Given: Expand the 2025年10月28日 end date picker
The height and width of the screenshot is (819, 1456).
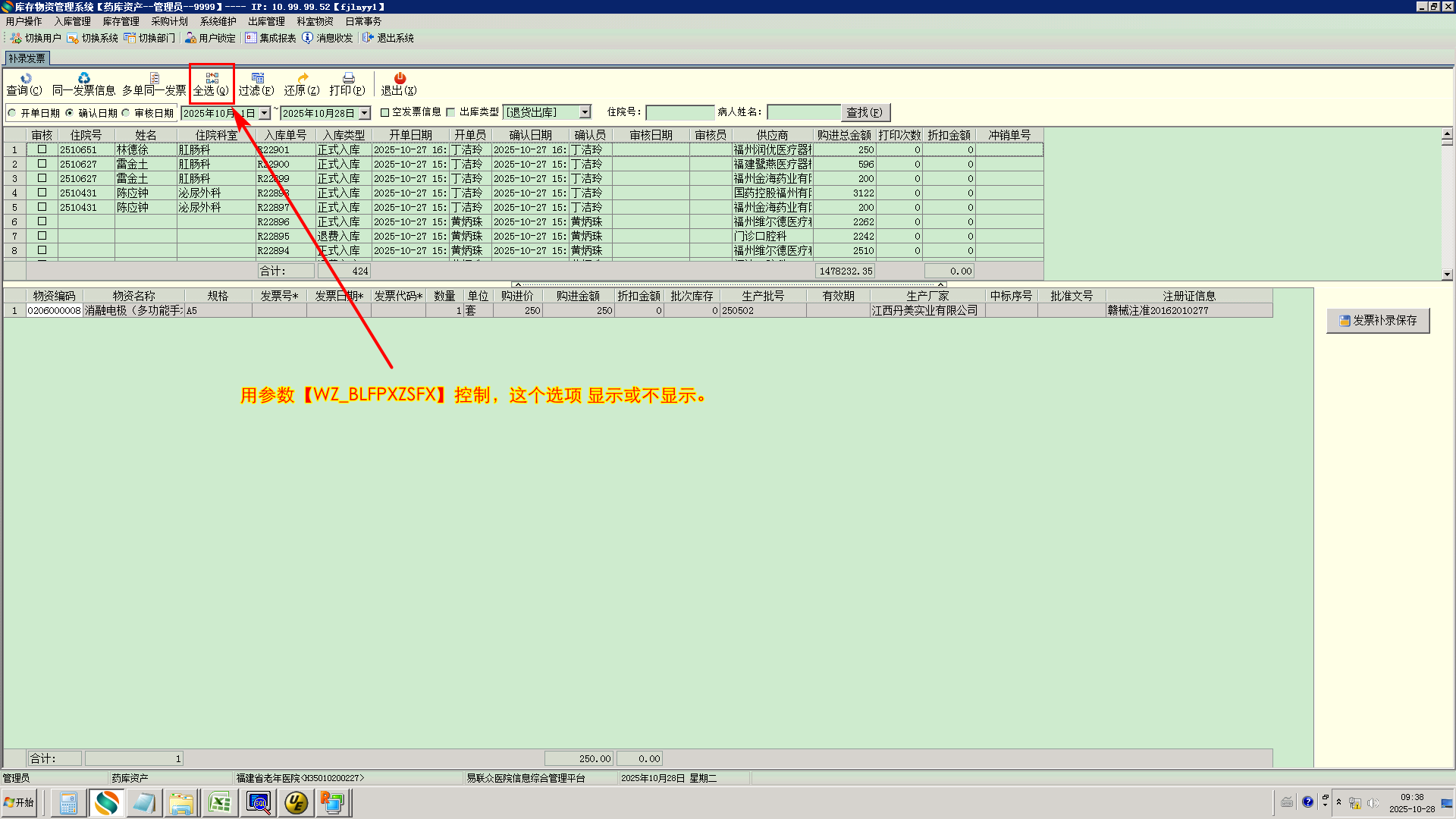Looking at the screenshot, I should pyautogui.click(x=364, y=113).
